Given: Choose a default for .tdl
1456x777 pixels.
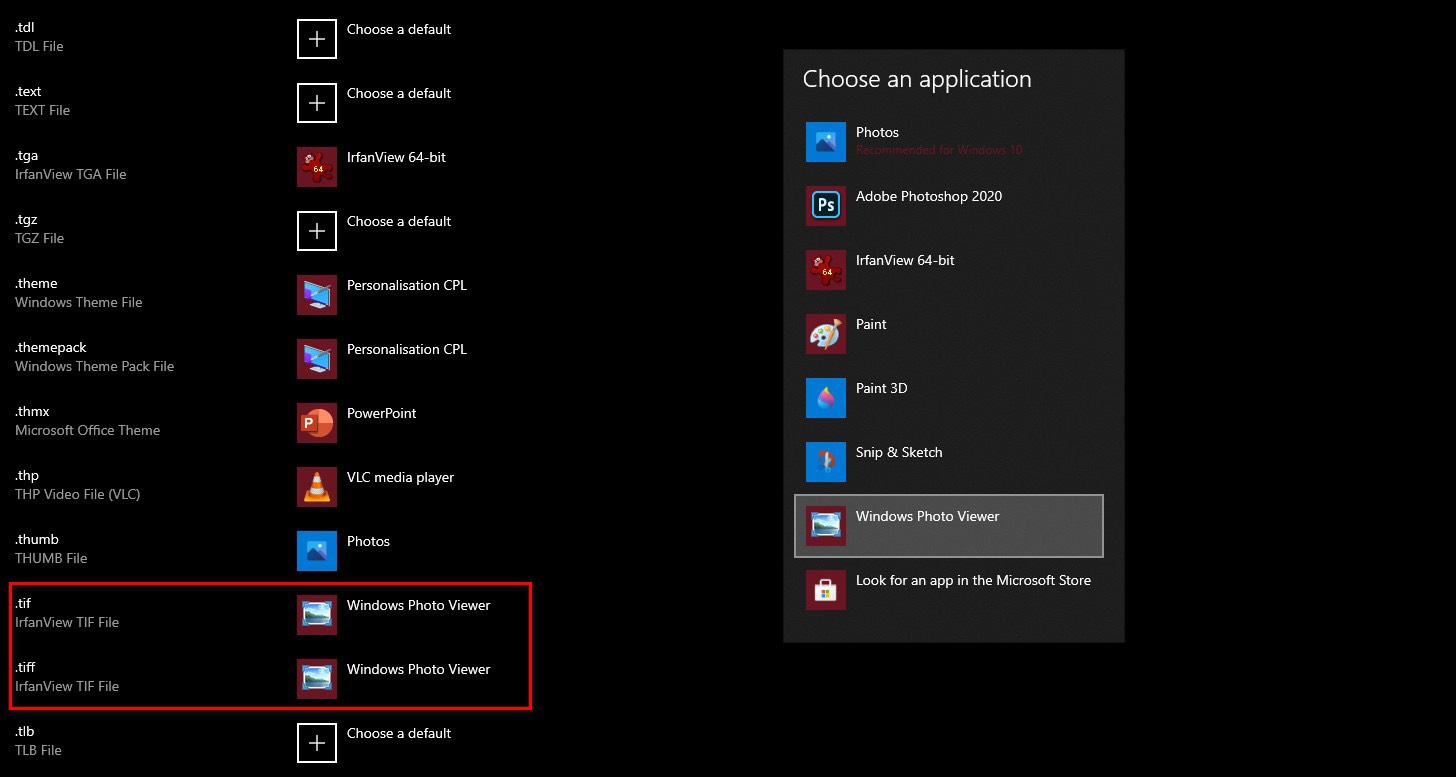Looking at the screenshot, I should [399, 30].
